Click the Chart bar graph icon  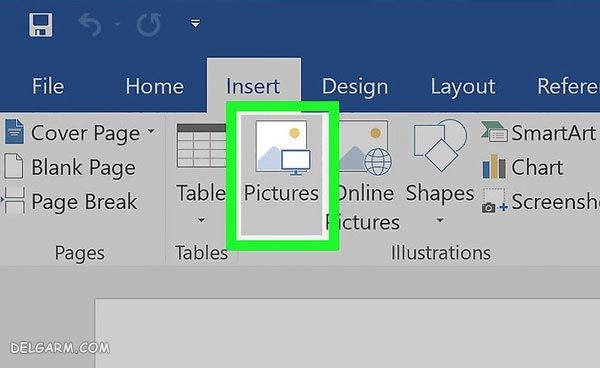pyautogui.click(x=494, y=167)
